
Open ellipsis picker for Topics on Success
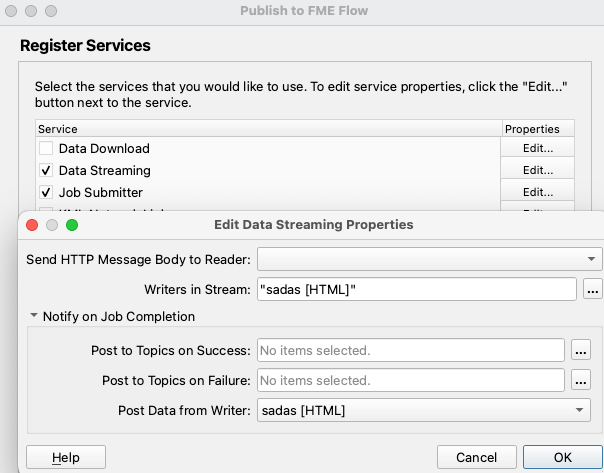[x=581, y=350]
